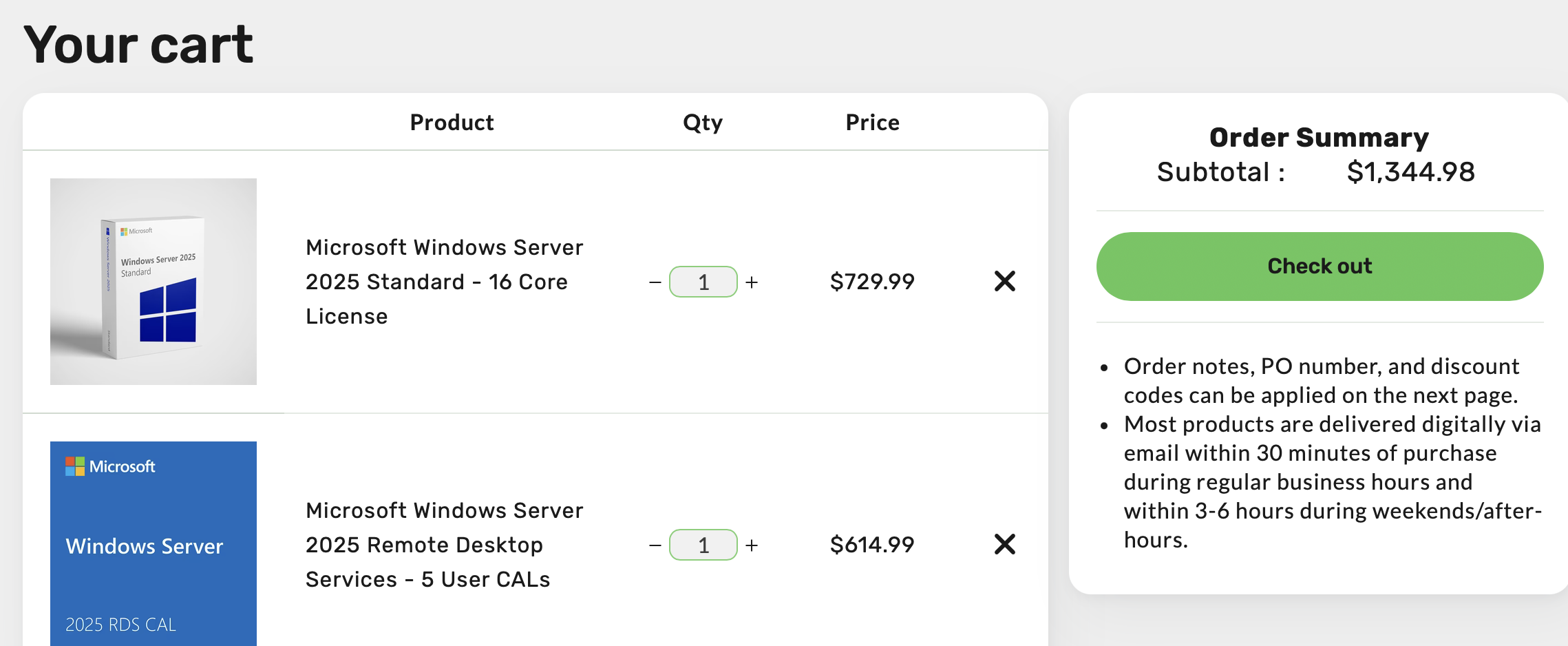
Task: Click the Product column header
Action: coord(452,123)
